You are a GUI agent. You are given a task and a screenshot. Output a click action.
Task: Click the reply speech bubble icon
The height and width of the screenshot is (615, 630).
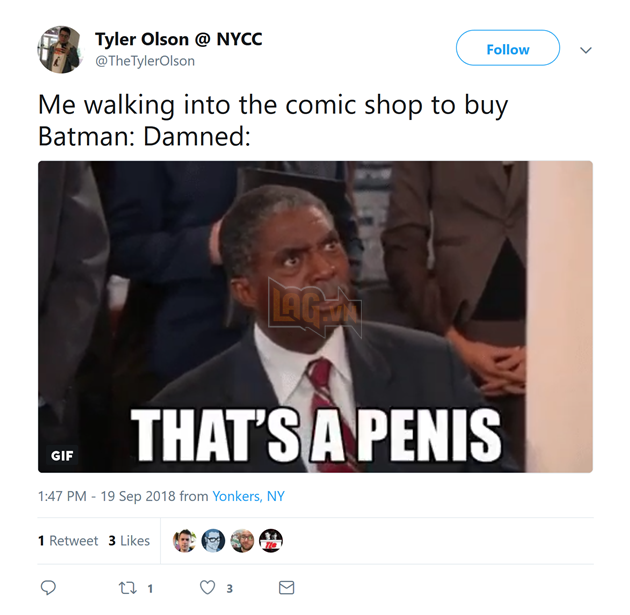click(x=48, y=588)
